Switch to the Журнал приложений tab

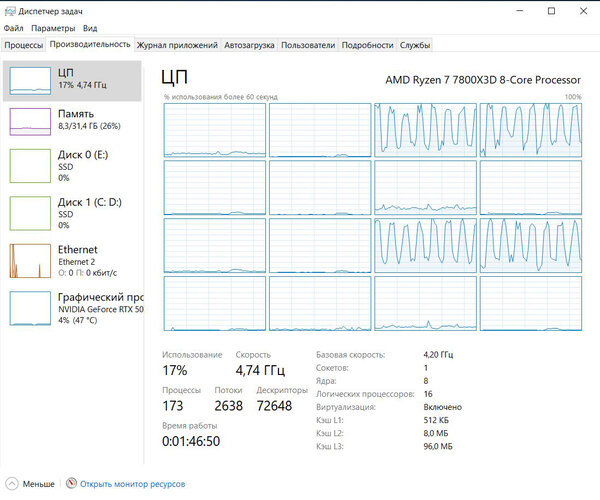click(x=177, y=45)
